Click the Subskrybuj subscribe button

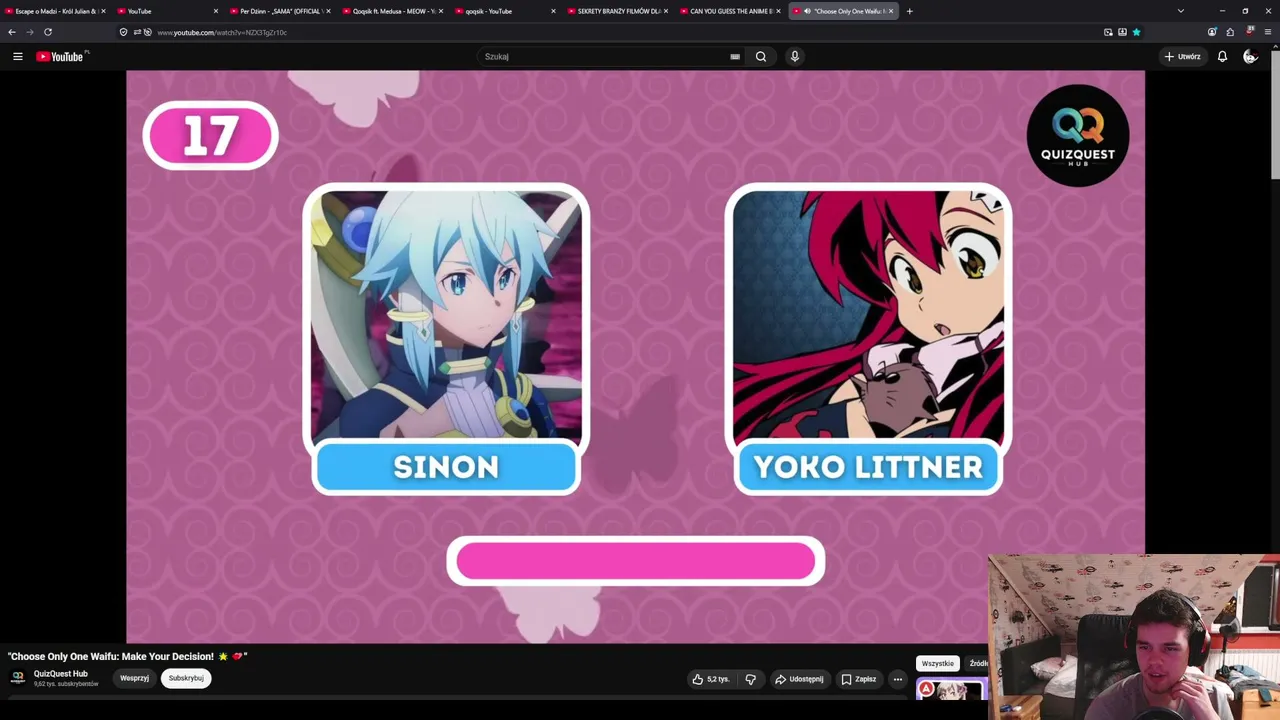coord(186,678)
